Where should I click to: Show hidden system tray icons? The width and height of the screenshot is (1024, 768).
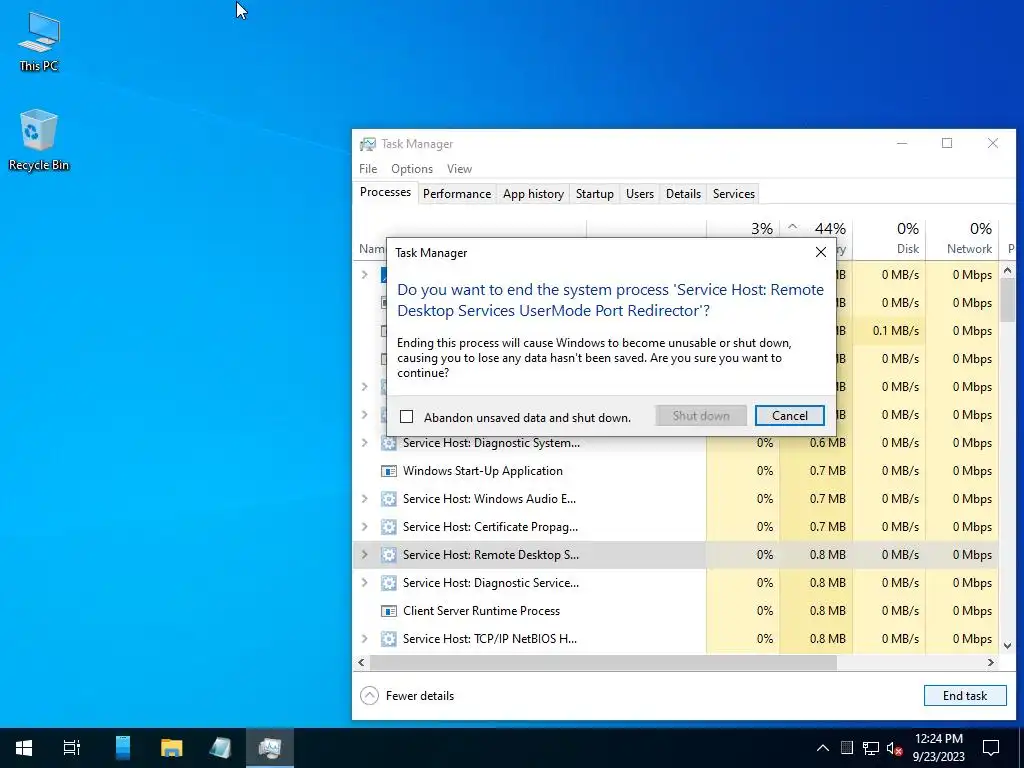[x=823, y=748]
